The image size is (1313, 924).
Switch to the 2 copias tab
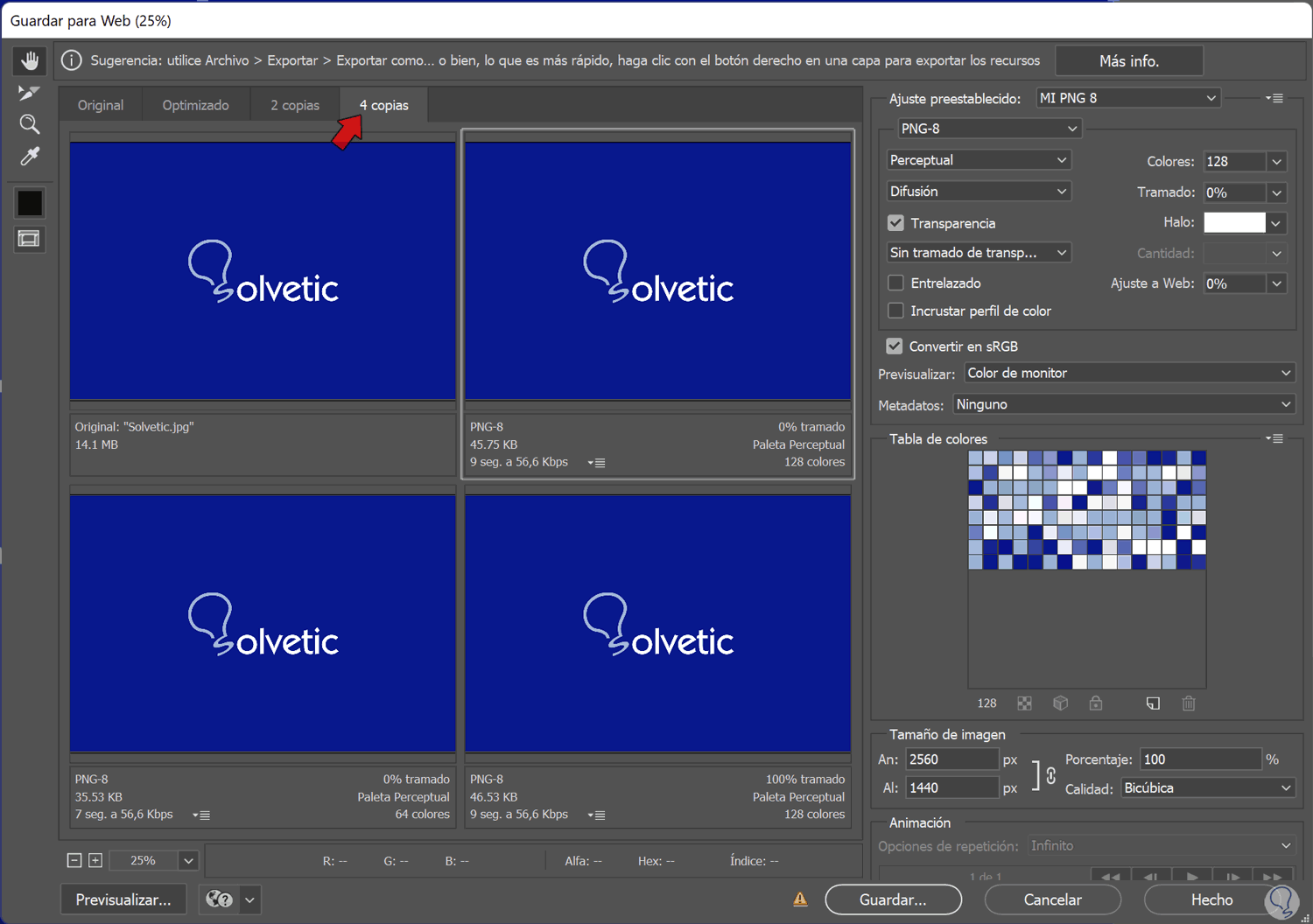[295, 105]
